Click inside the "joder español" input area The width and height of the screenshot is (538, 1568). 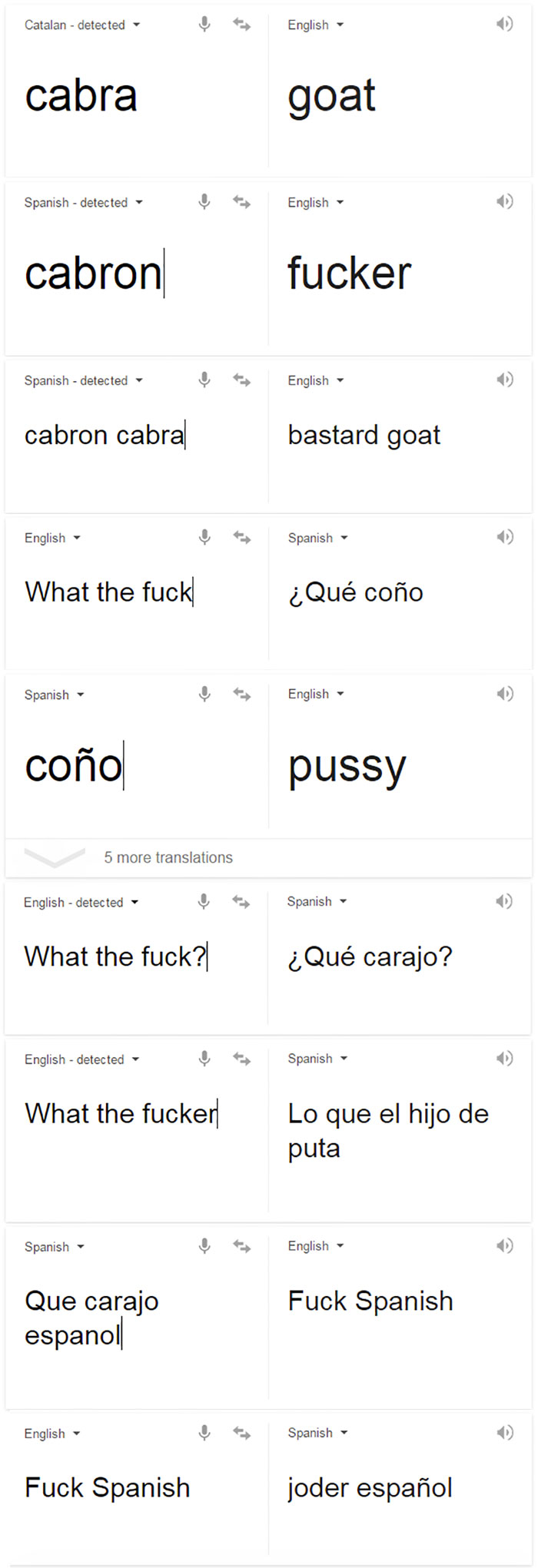(x=370, y=1487)
